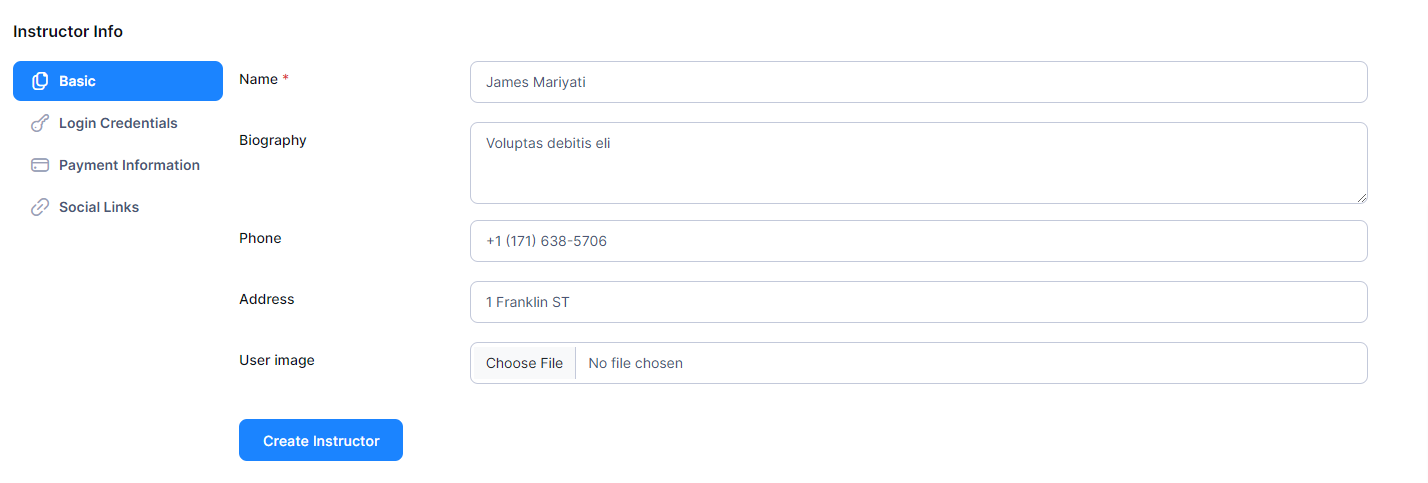This screenshot has width=1428, height=483.
Task: Click the Choose File button
Action: point(524,363)
